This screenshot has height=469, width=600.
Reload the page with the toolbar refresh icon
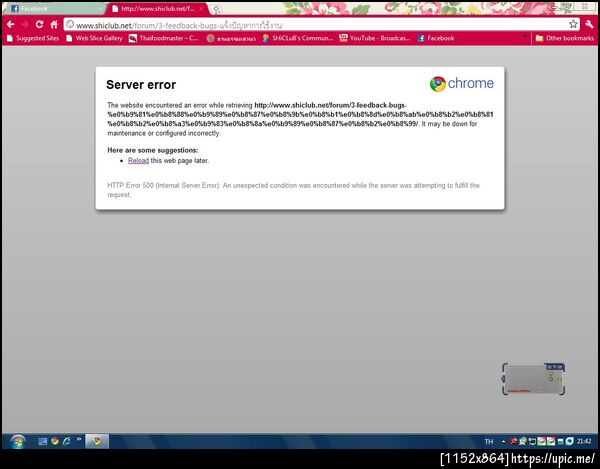(39, 24)
